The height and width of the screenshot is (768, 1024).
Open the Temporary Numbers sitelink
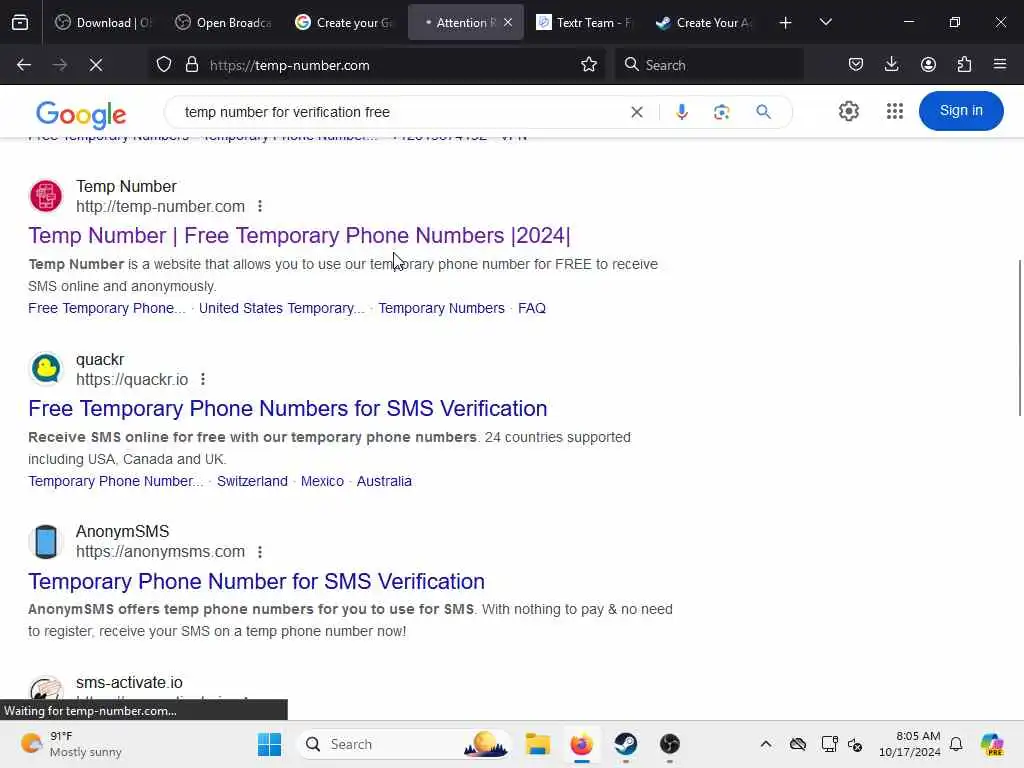coord(441,308)
